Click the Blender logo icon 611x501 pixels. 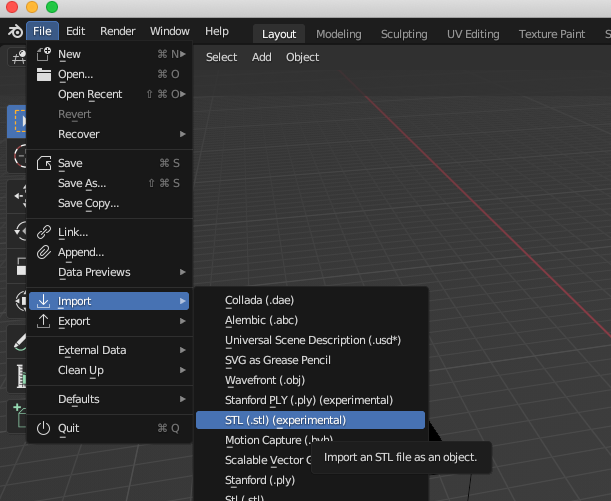13,32
